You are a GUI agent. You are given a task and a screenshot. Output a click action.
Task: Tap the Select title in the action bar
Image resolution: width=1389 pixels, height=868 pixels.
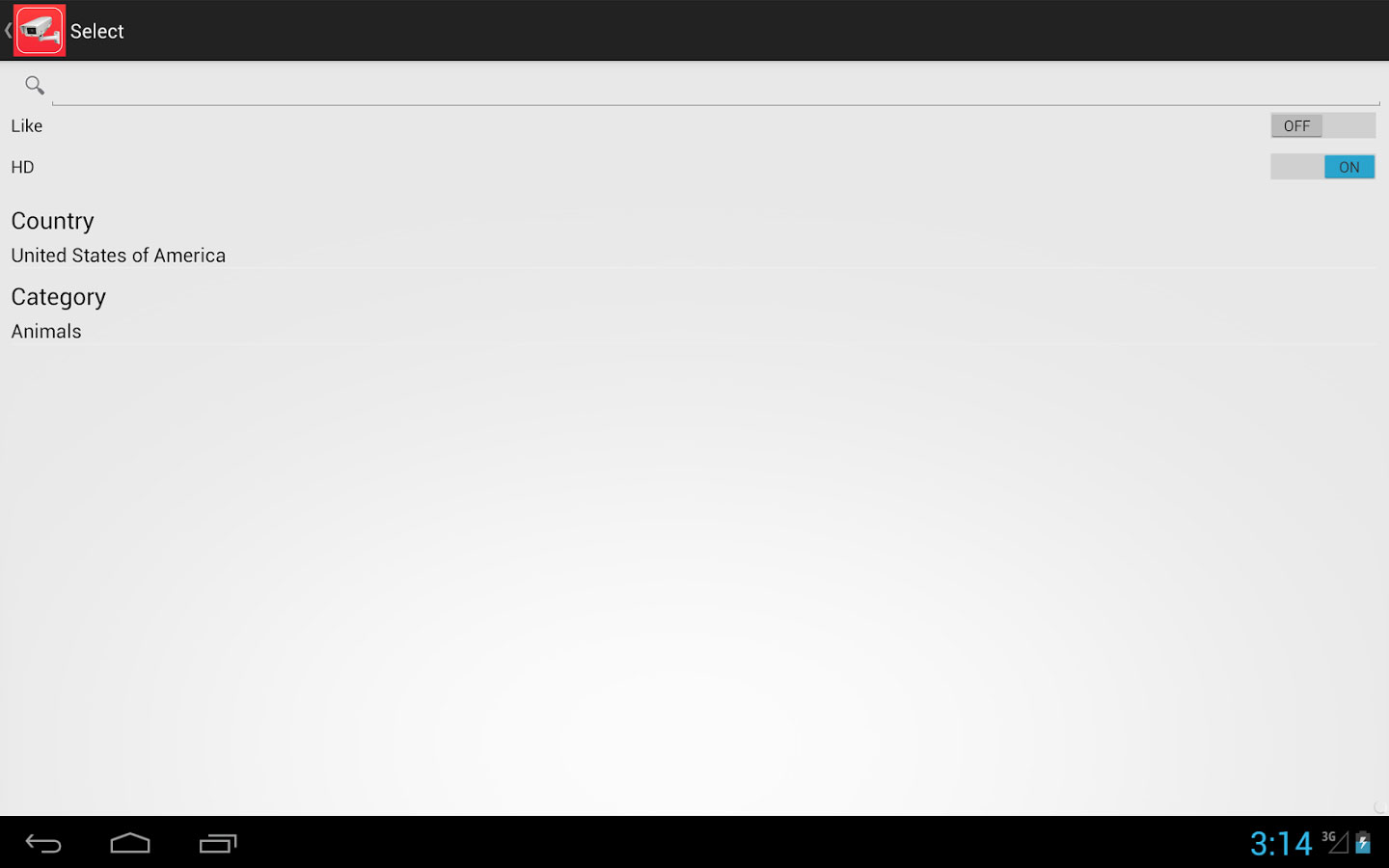[96, 31]
